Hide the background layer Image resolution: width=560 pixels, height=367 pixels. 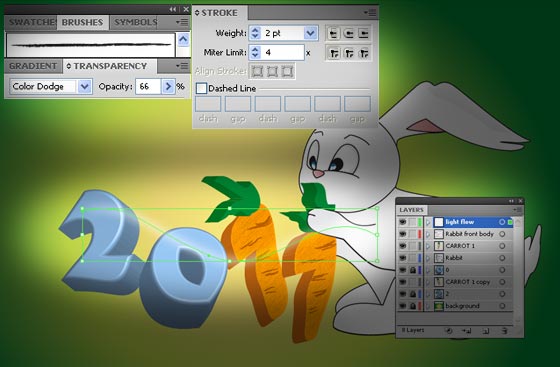[403, 306]
